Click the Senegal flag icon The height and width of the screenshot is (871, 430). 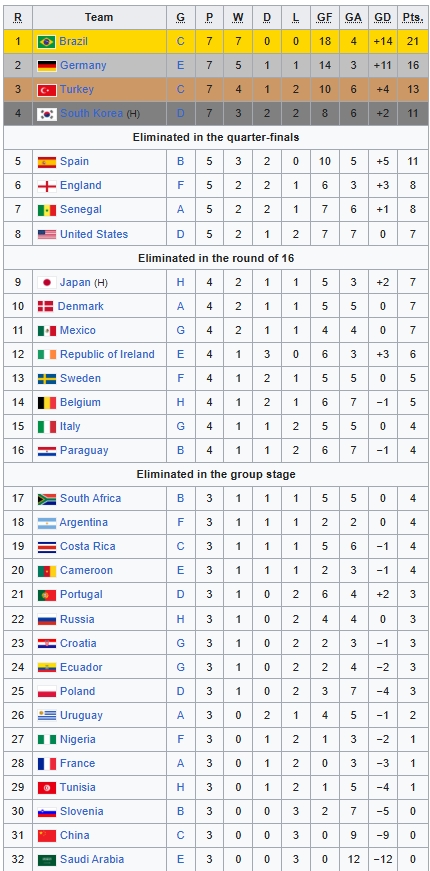coord(47,210)
